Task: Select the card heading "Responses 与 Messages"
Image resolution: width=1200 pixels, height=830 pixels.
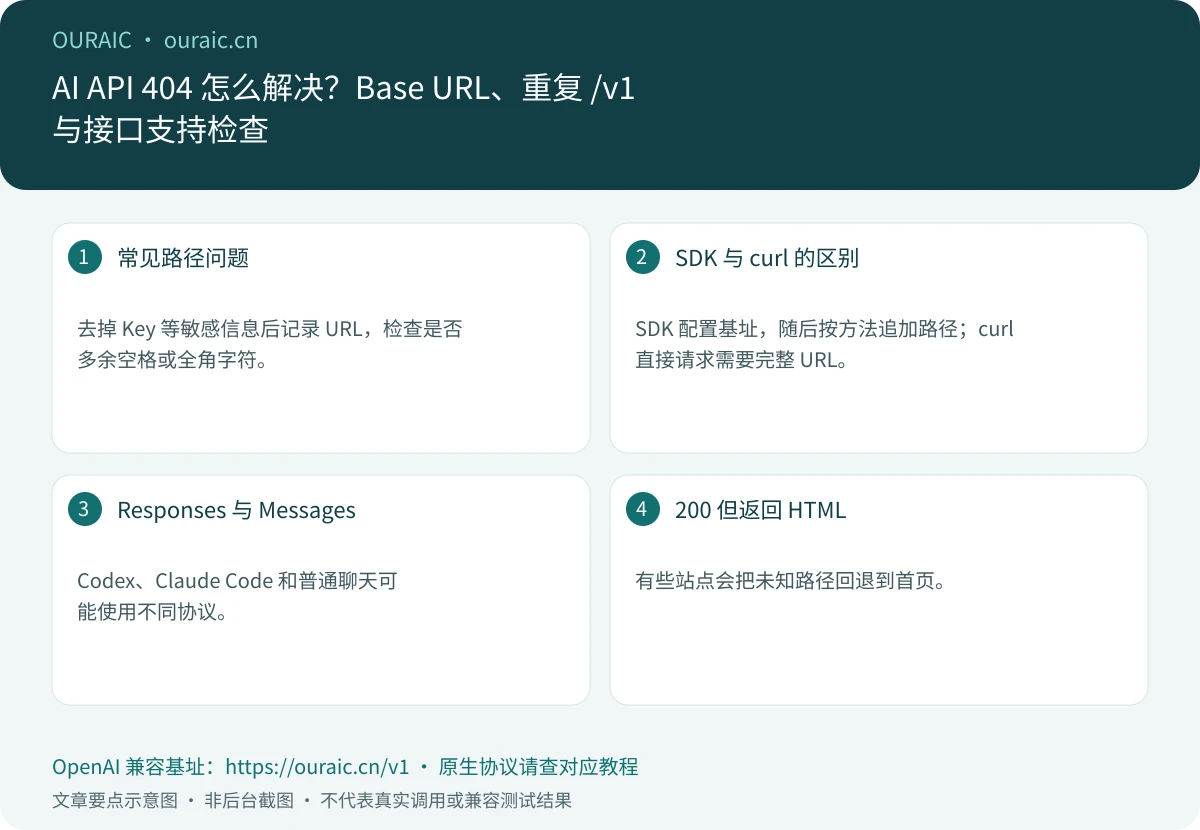Action: (236, 510)
